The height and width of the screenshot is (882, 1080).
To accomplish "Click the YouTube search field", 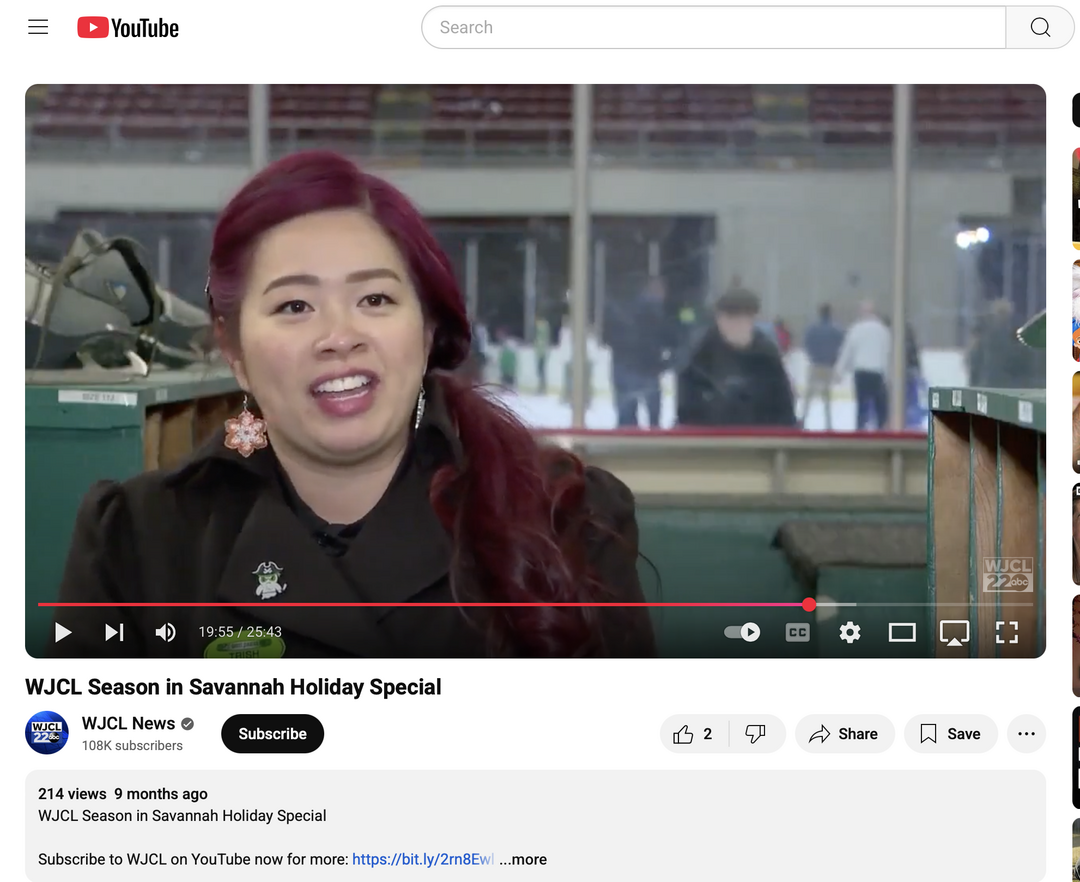I will click(x=712, y=27).
